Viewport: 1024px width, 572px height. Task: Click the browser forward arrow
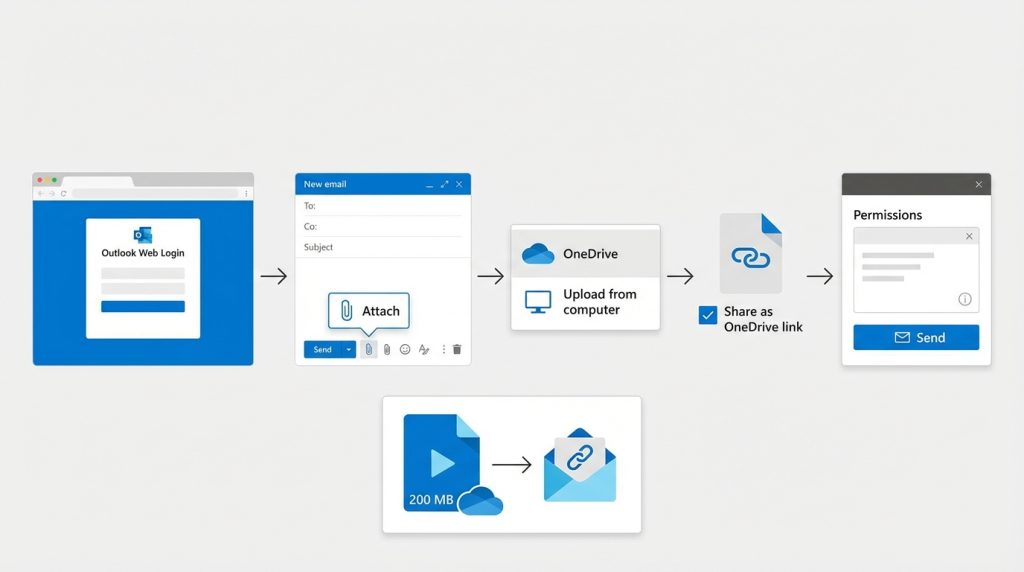[52, 193]
